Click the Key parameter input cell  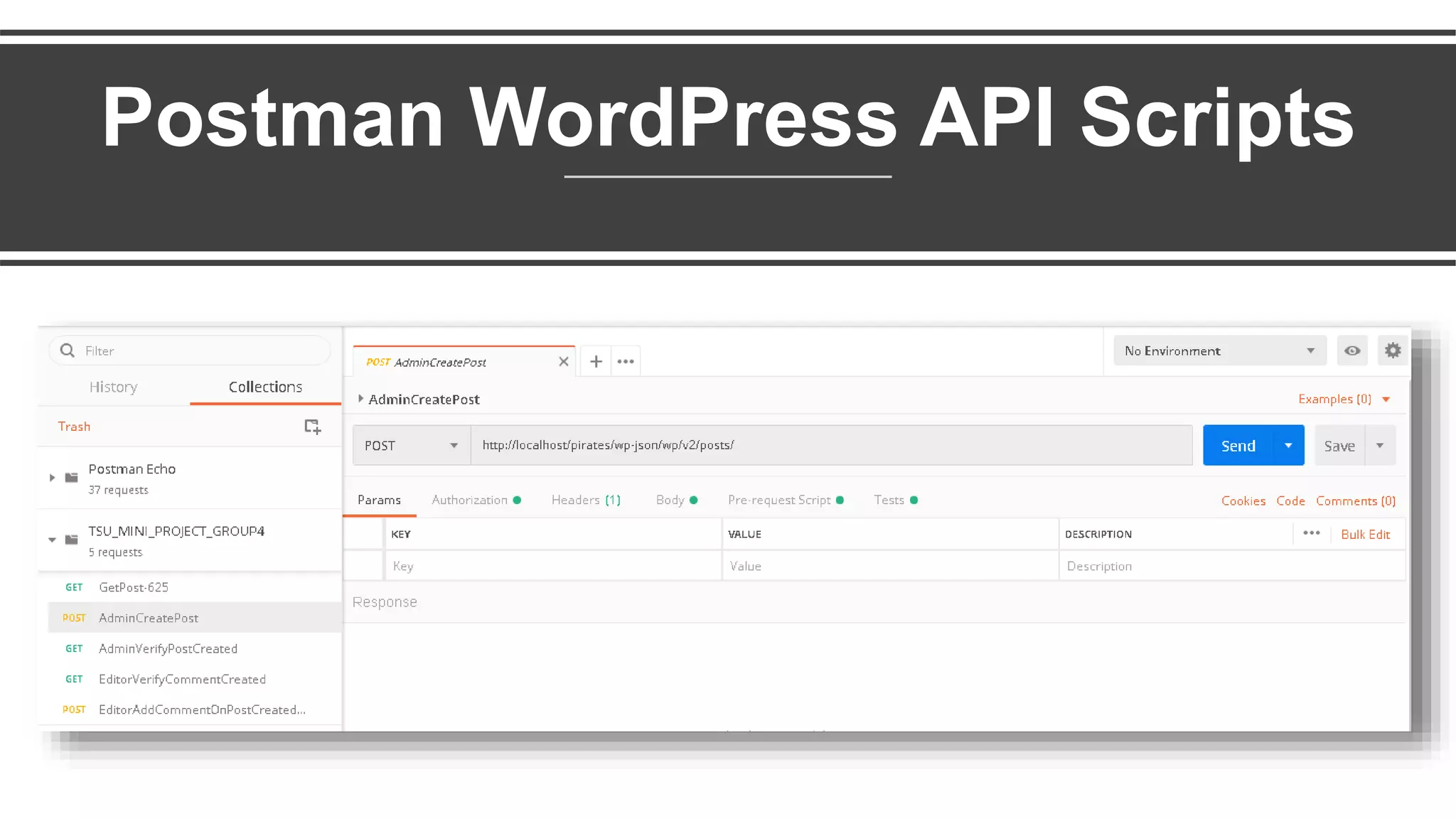(553, 566)
